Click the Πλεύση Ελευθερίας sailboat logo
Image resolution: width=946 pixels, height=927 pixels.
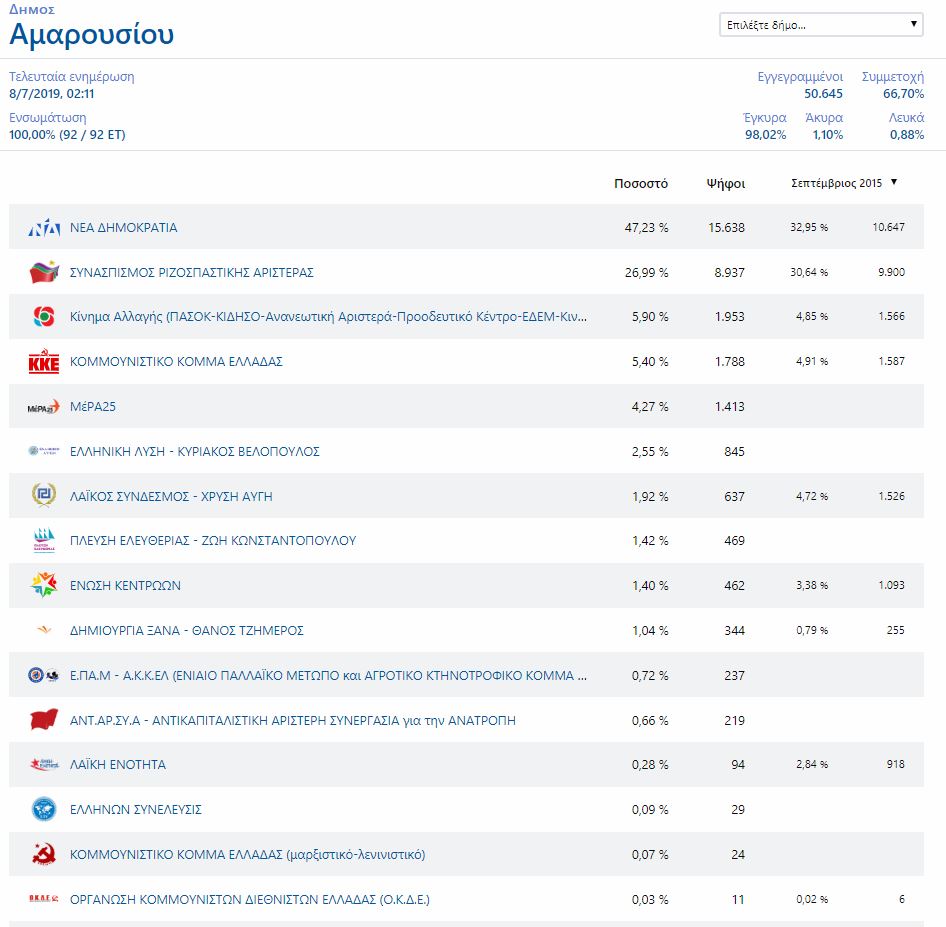tap(44, 540)
